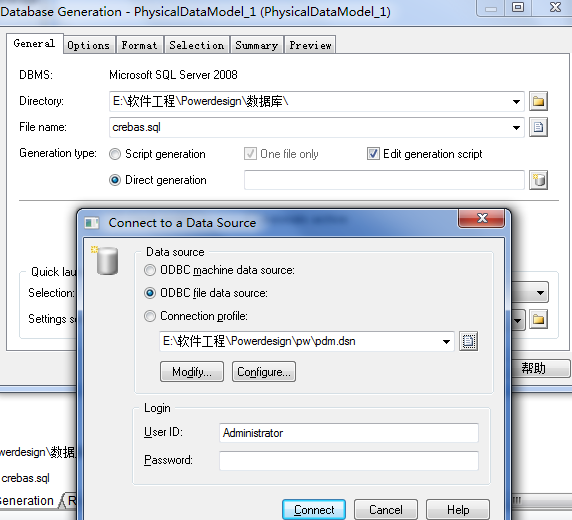This screenshot has width=572, height=520.
Task: Switch to the Options tab
Action: pyautogui.click(x=89, y=45)
